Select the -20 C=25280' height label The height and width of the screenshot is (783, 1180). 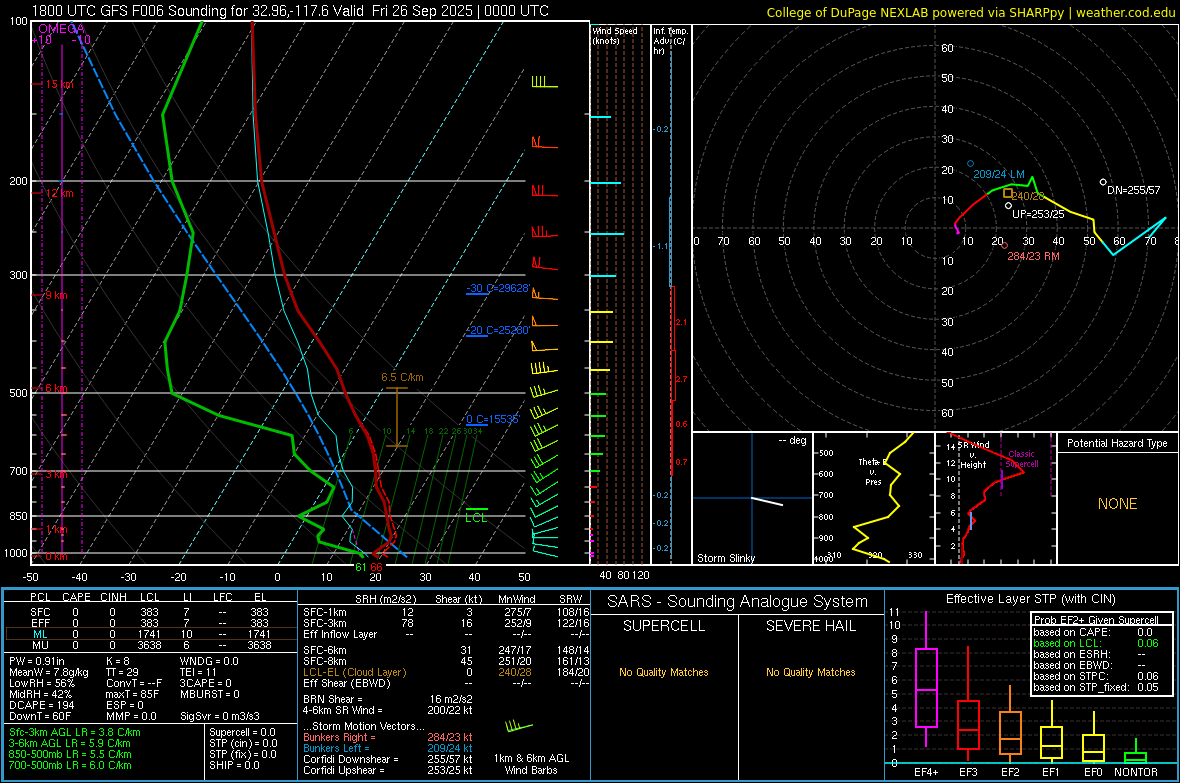coord(498,331)
